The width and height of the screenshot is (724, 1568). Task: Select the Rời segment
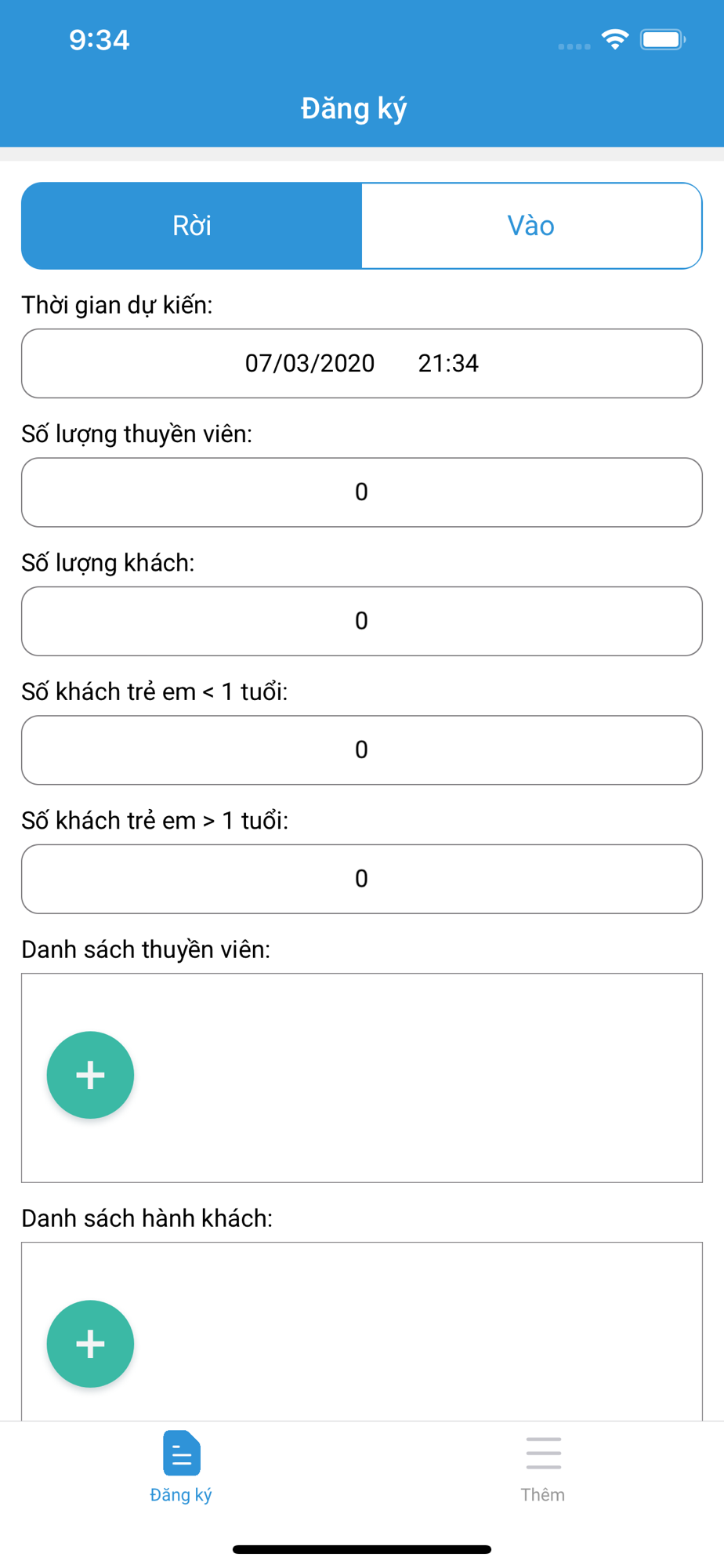192,226
